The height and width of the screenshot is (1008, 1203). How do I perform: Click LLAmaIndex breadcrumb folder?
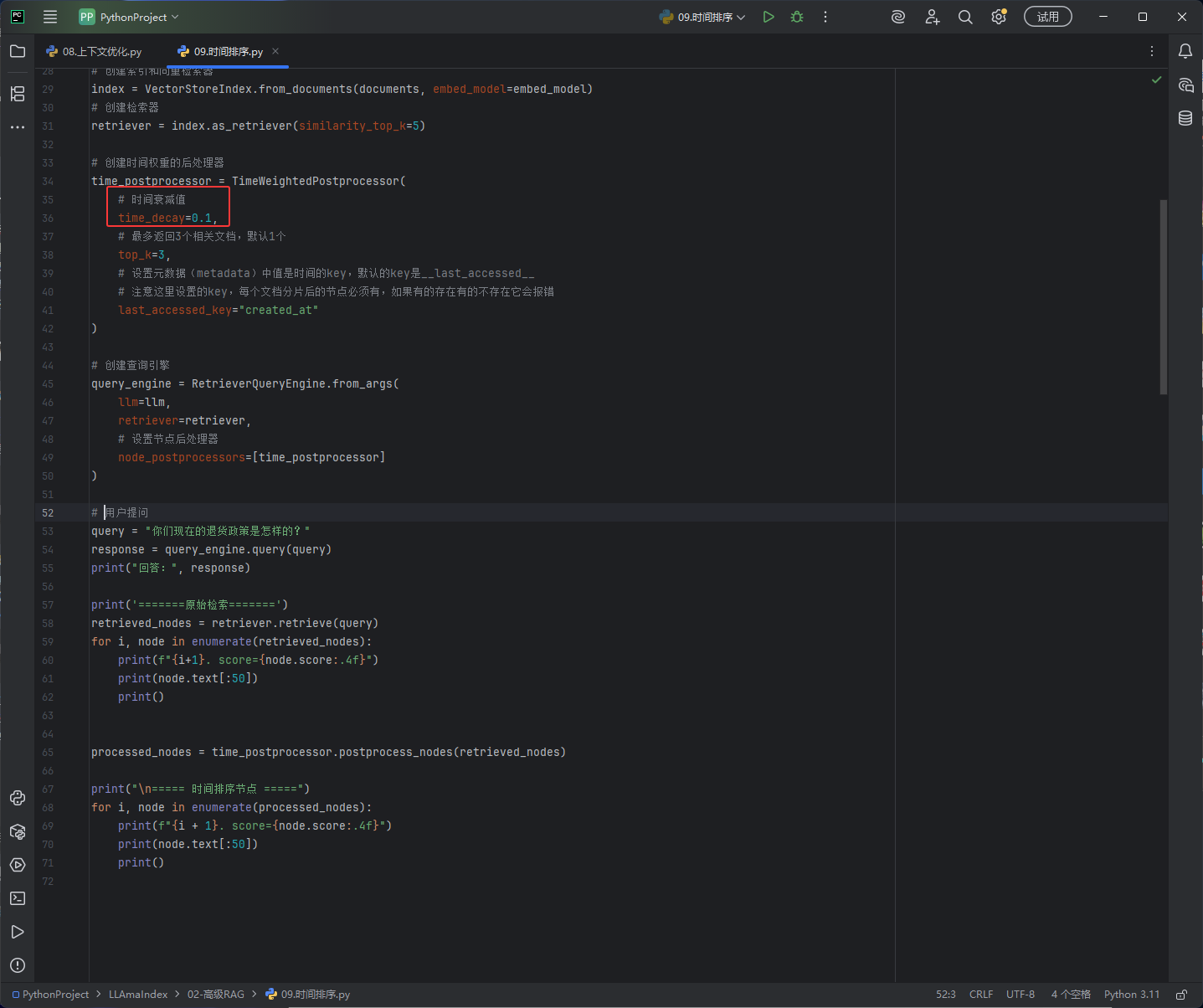pos(138,995)
